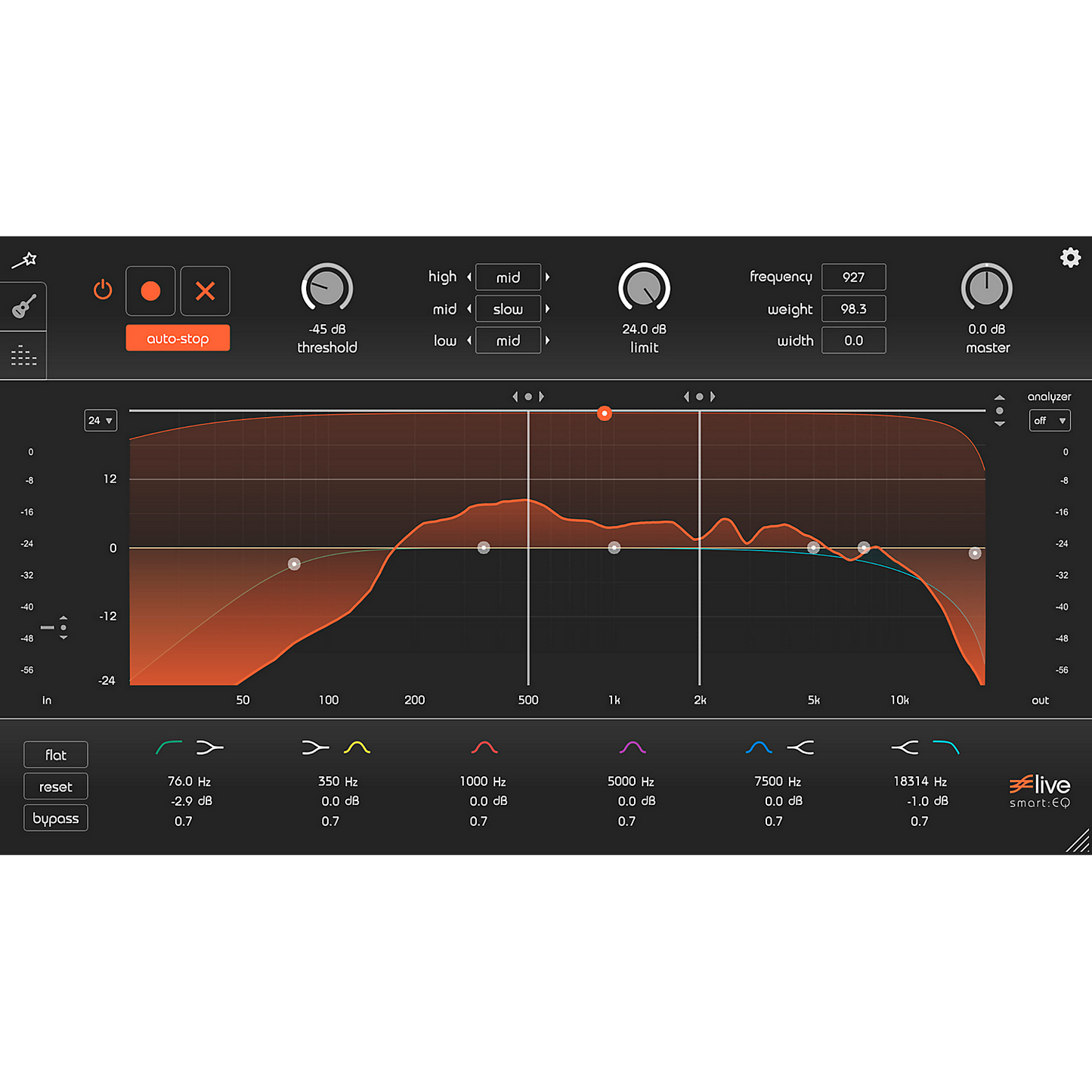Screen dimensions: 1092x1092
Task: Expand the slow mid profile dropdown
Action: point(508,308)
